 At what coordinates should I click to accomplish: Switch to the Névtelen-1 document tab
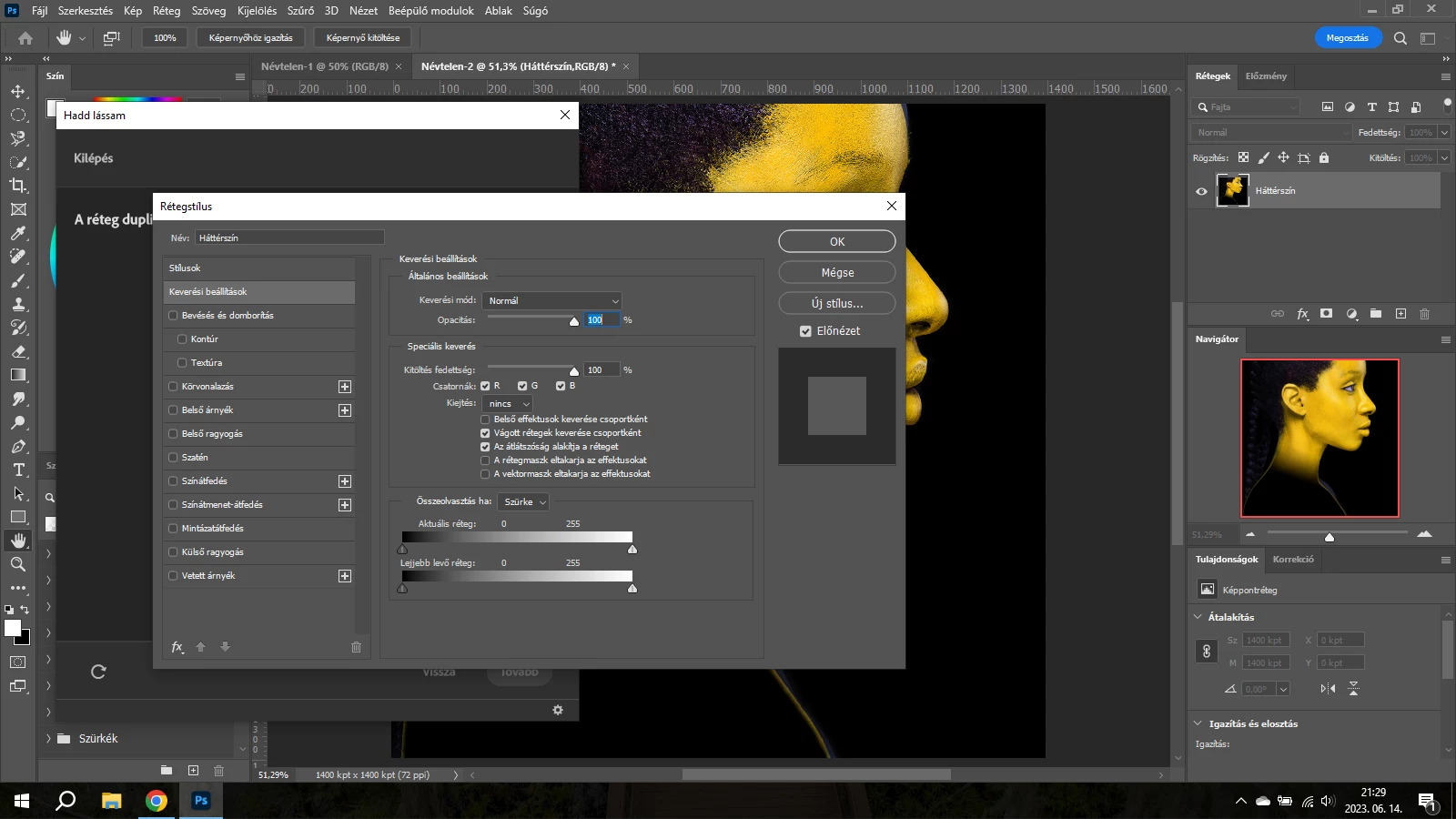tap(325, 66)
